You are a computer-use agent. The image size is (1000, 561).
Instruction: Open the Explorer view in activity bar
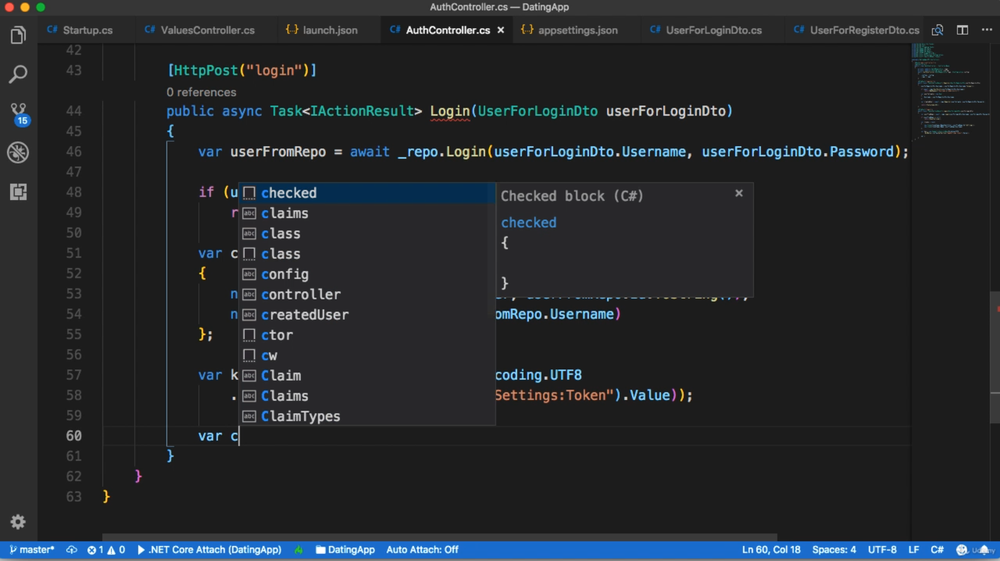pyautogui.click(x=18, y=35)
